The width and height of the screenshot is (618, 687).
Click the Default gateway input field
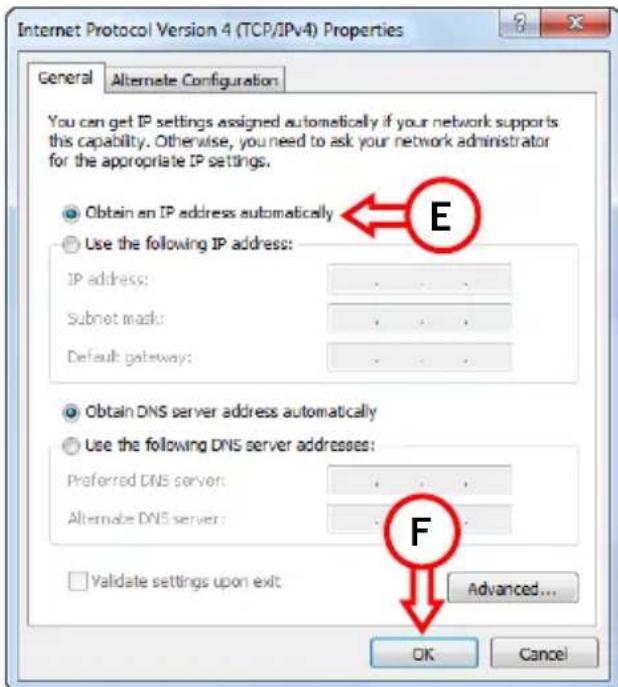[419, 357]
